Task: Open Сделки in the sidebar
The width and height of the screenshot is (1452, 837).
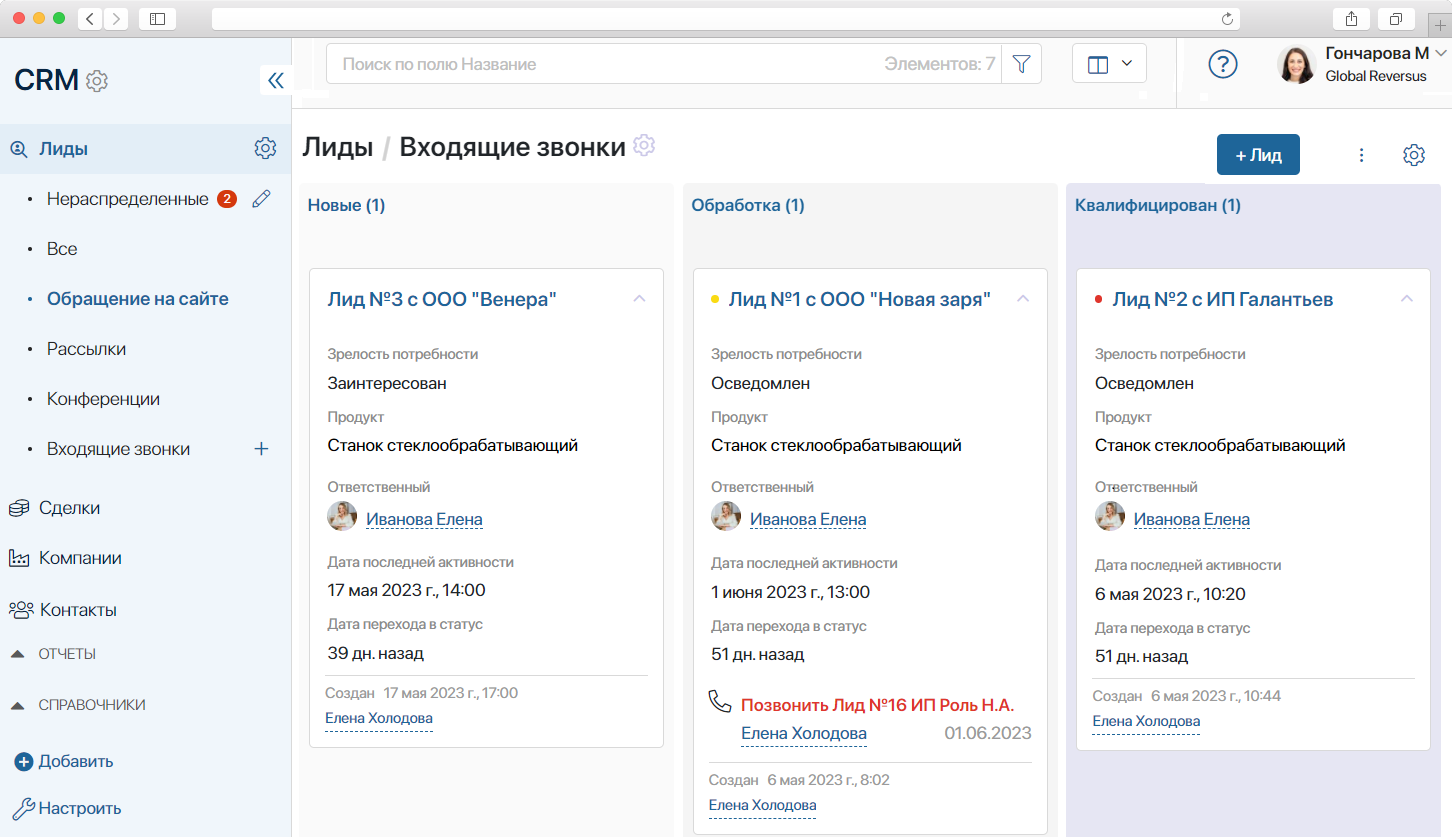Action: (x=69, y=508)
